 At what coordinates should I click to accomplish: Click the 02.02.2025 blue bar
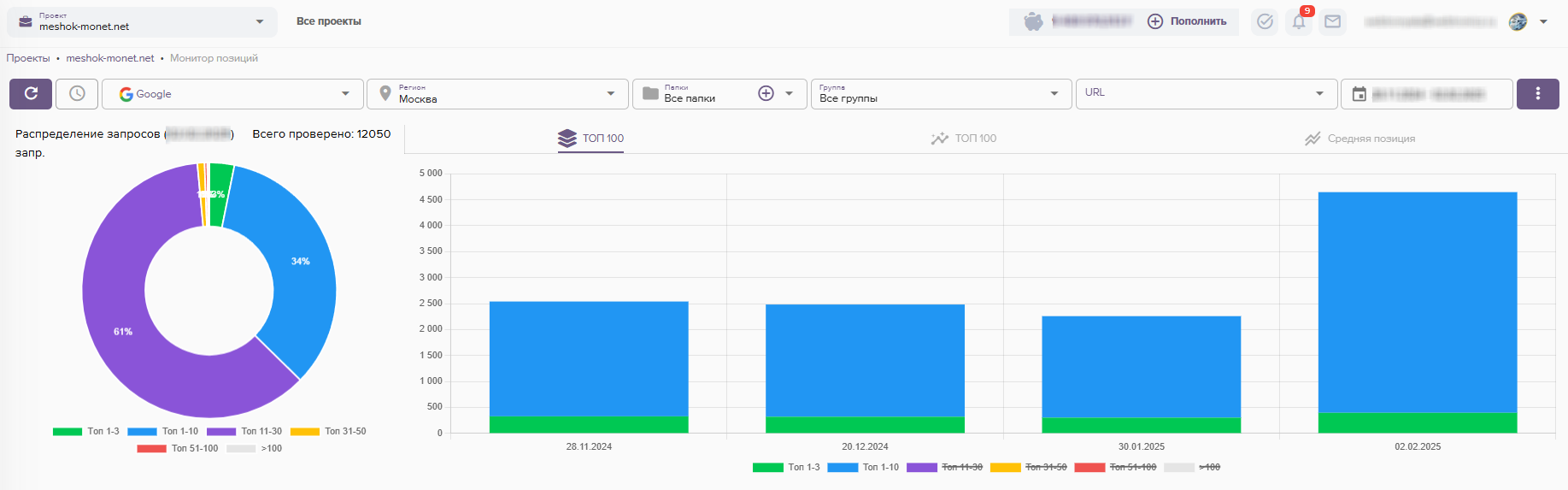(x=1417, y=299)
